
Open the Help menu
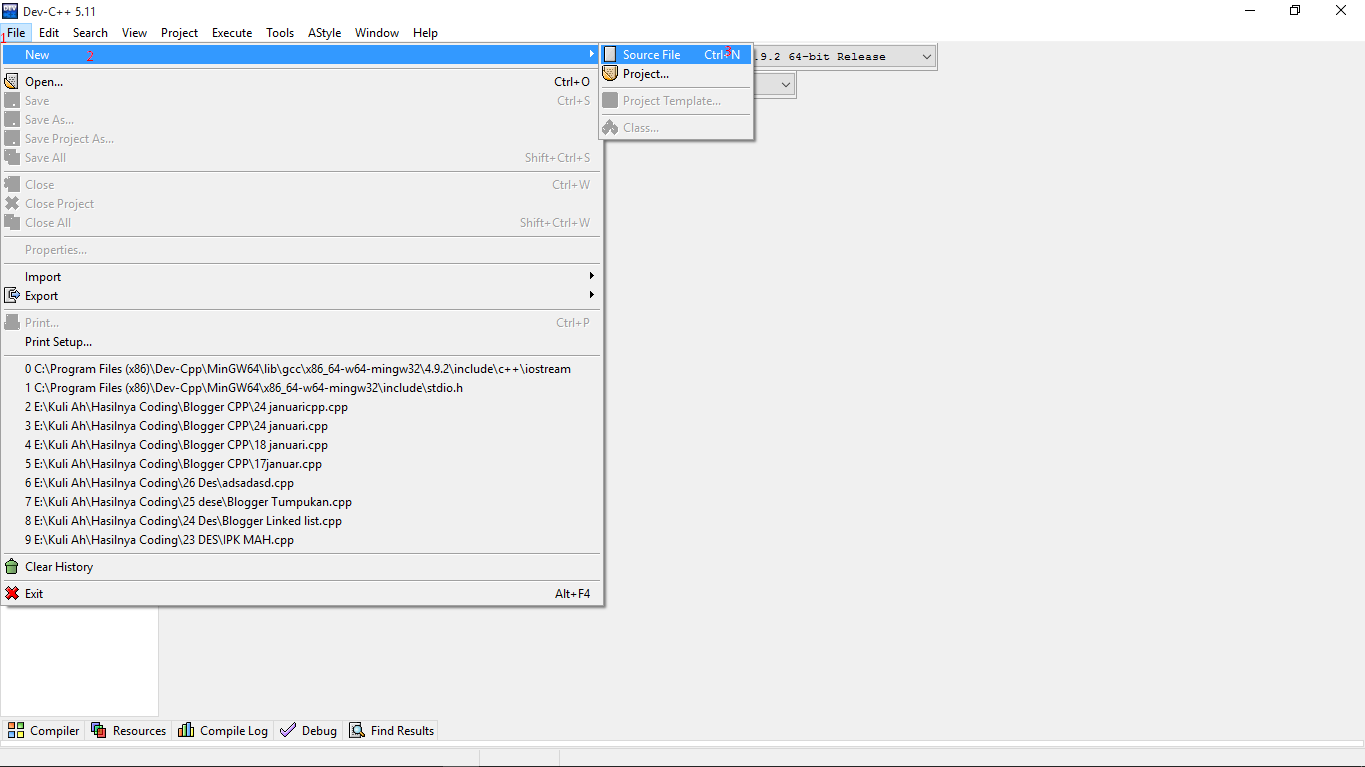tap(426, 32)
